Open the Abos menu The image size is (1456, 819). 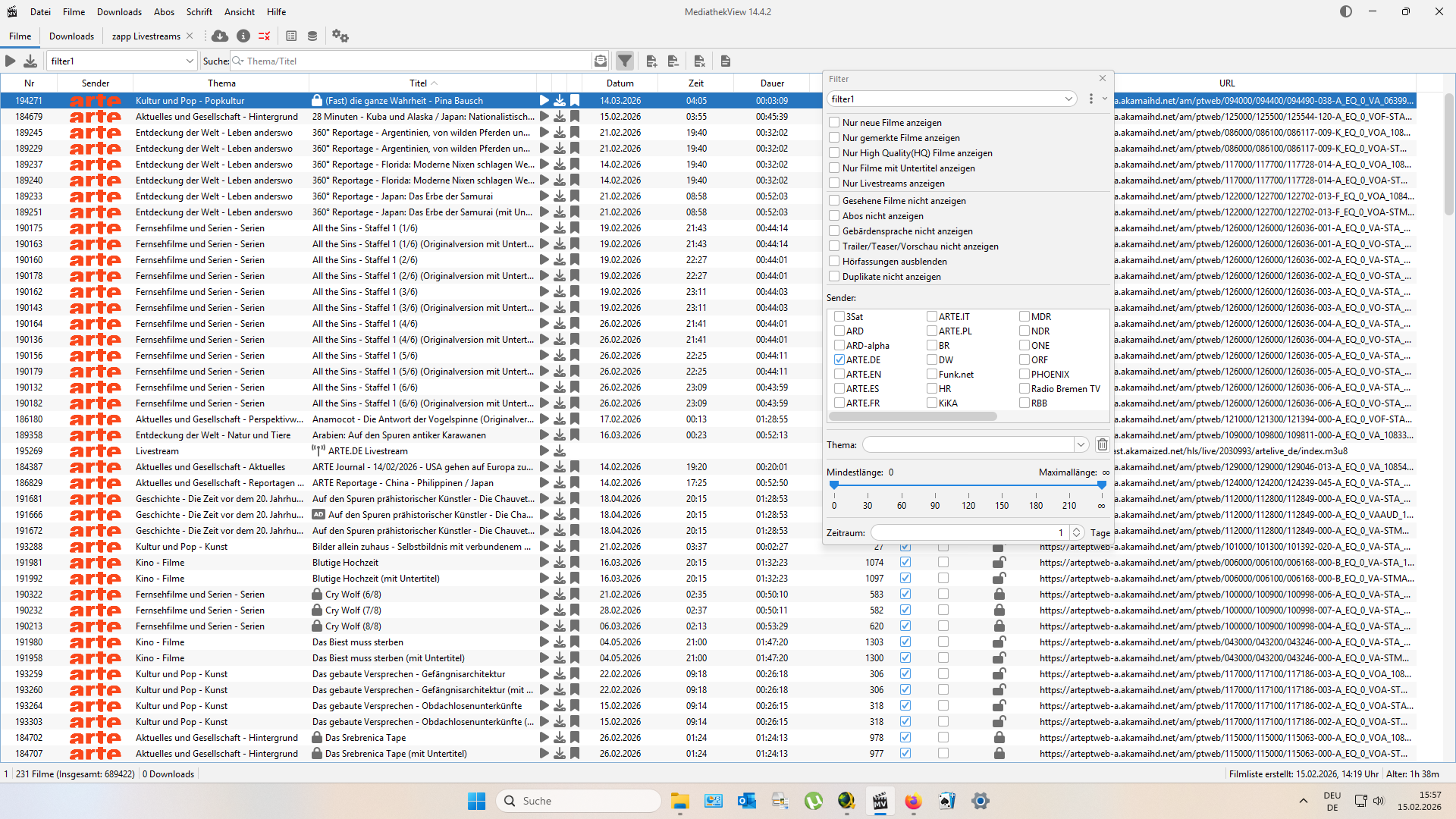point(164,11)
